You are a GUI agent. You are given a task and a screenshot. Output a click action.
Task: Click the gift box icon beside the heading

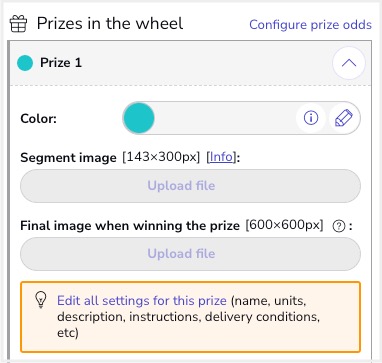(x=18, y=24)
